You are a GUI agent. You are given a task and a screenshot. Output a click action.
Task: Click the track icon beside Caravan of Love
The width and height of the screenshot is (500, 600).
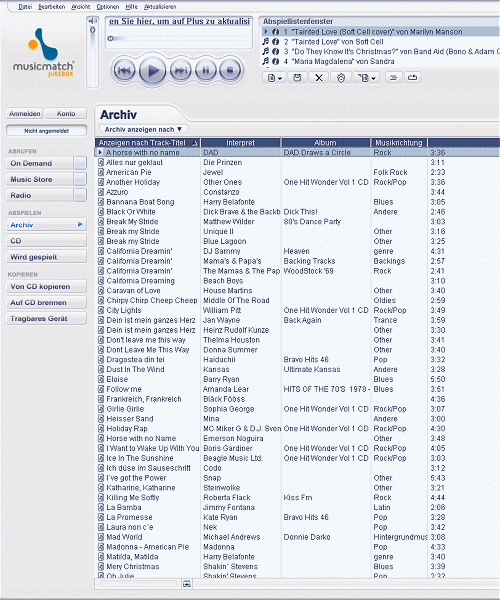[101, 290]
